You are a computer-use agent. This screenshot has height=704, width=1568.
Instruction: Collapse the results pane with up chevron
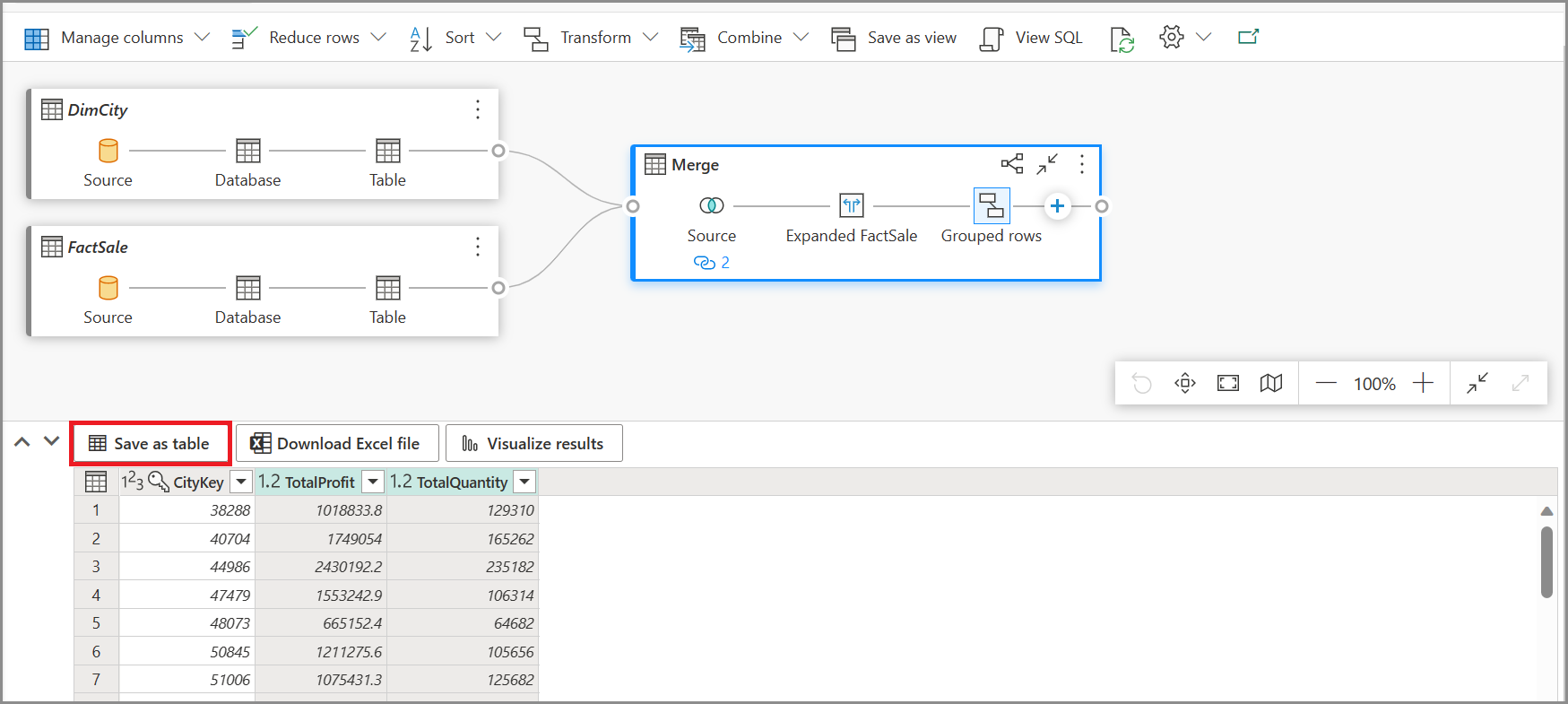(22, 441)
